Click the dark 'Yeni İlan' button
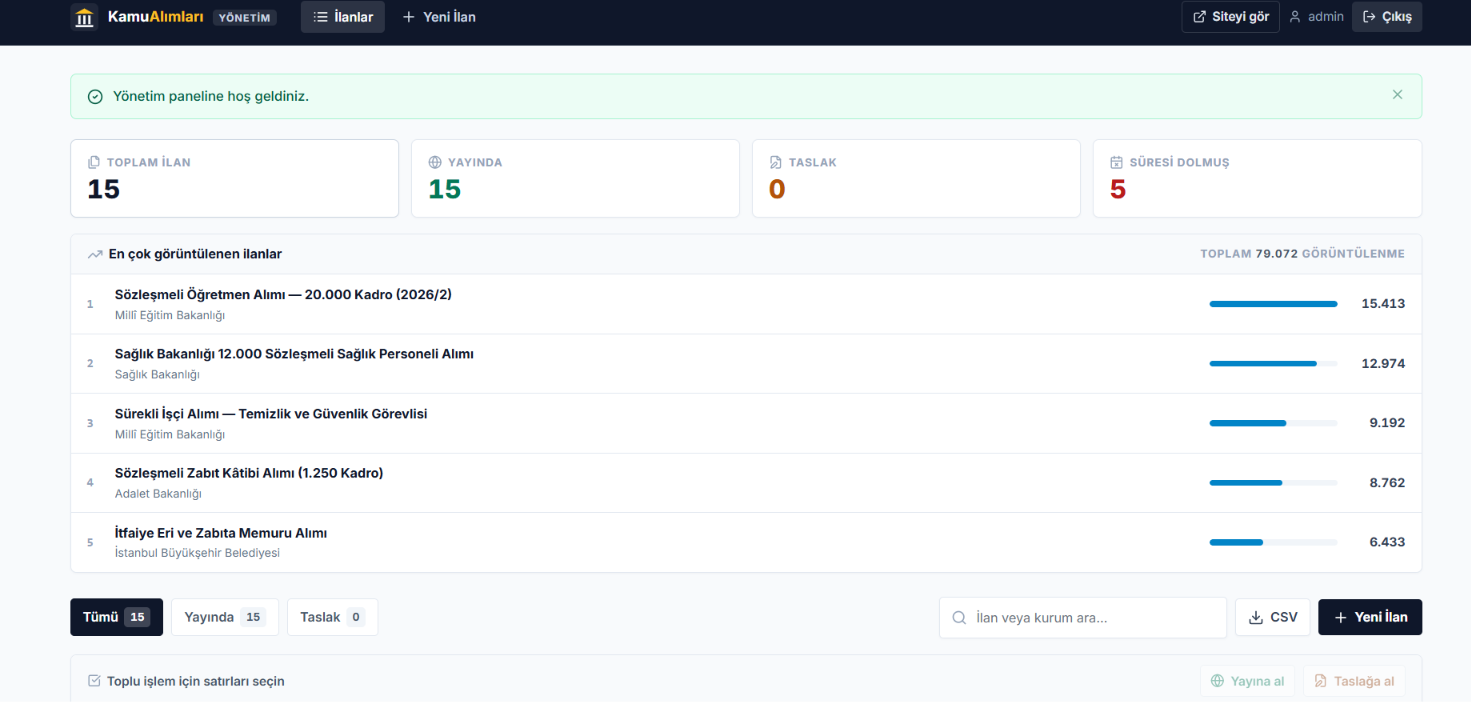1471x702 pixels. (1370, 617)
